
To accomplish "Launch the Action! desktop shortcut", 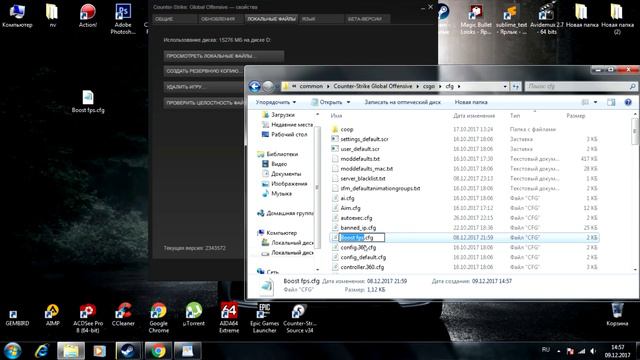I will point(87,16).
